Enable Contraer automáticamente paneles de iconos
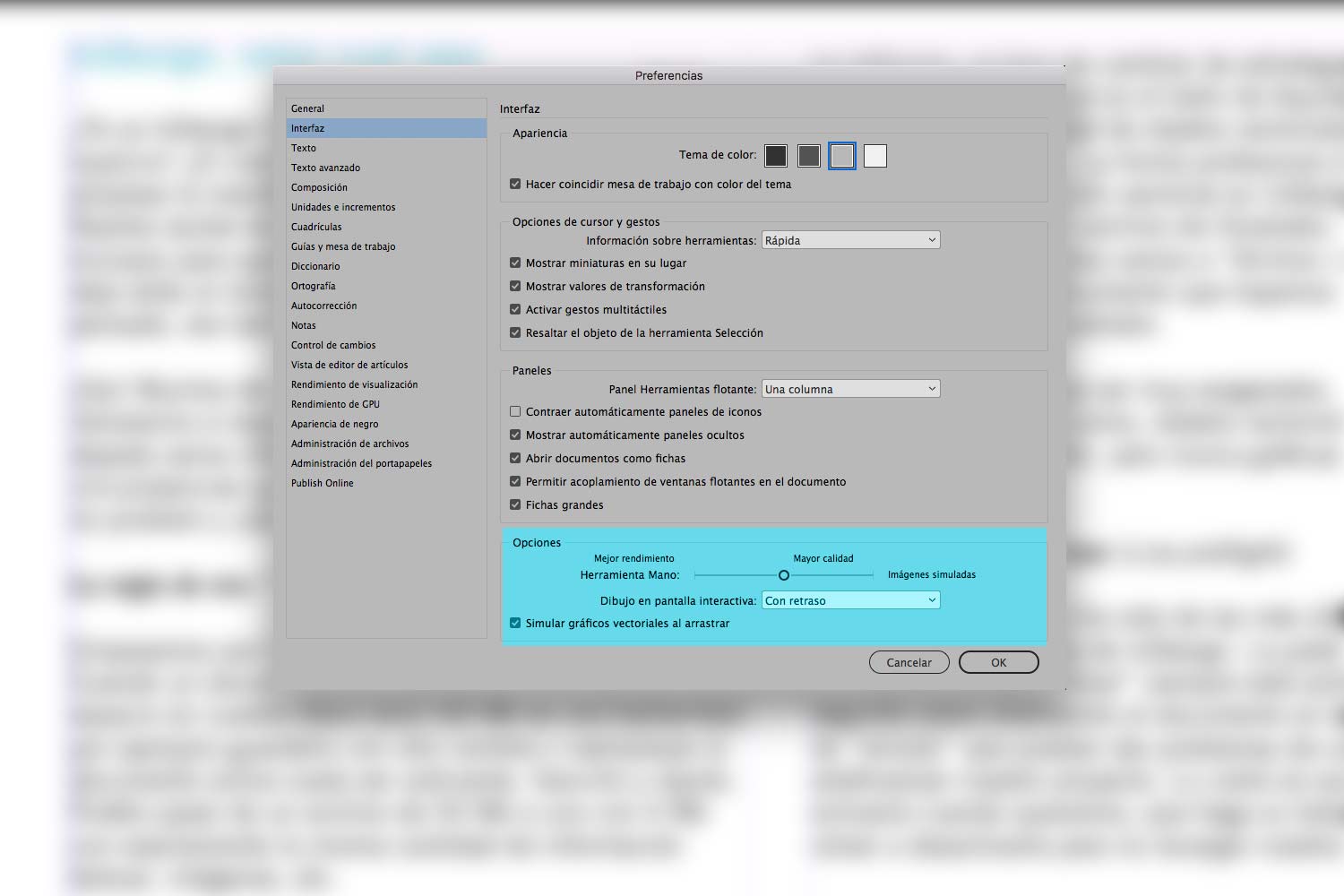 coord(515,412)
